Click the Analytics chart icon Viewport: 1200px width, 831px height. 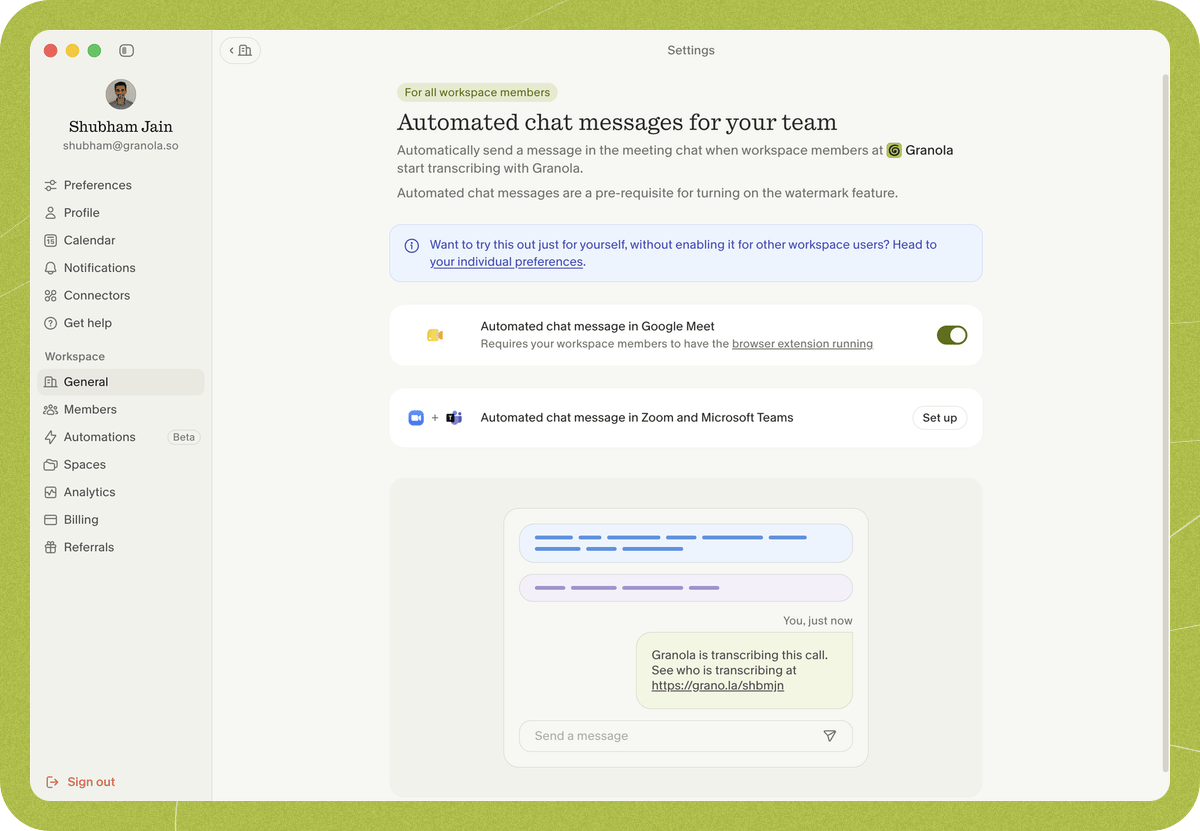pyautogui.click(x=51, y=492)
